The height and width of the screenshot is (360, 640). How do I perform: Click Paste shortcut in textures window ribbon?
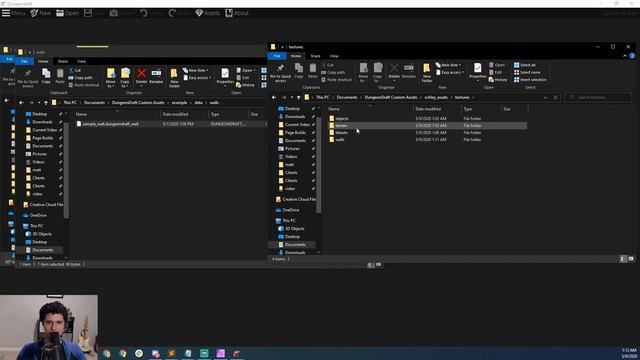(x=336, y=80)
